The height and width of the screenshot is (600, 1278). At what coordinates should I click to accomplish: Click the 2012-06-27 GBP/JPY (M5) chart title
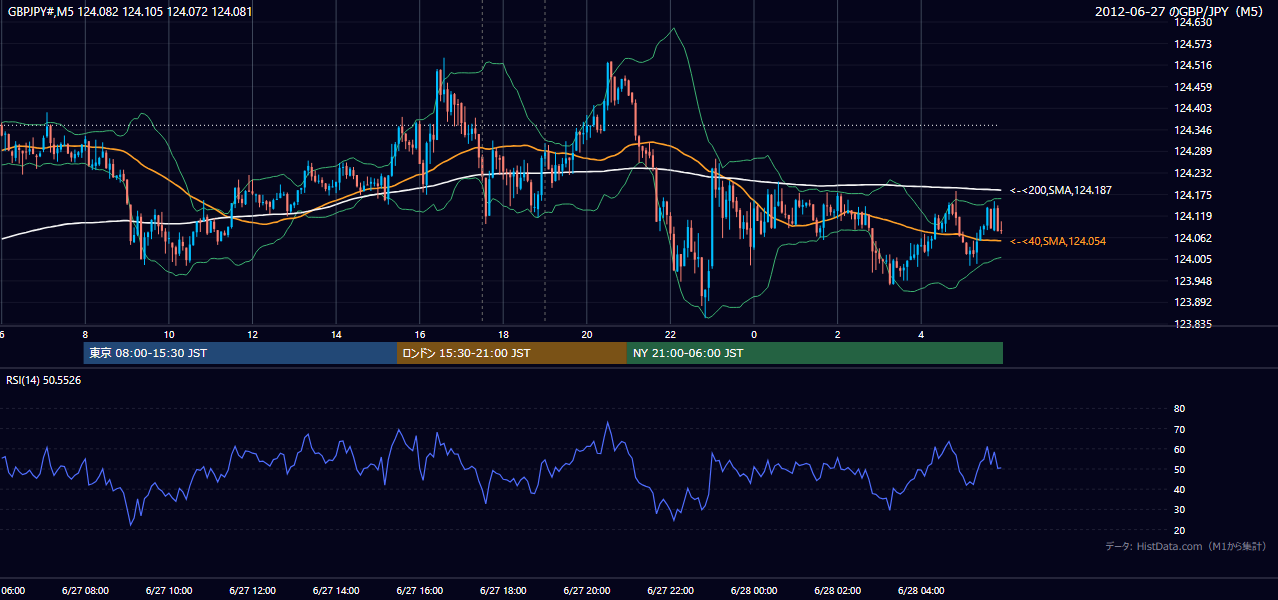coord(1180,12)
